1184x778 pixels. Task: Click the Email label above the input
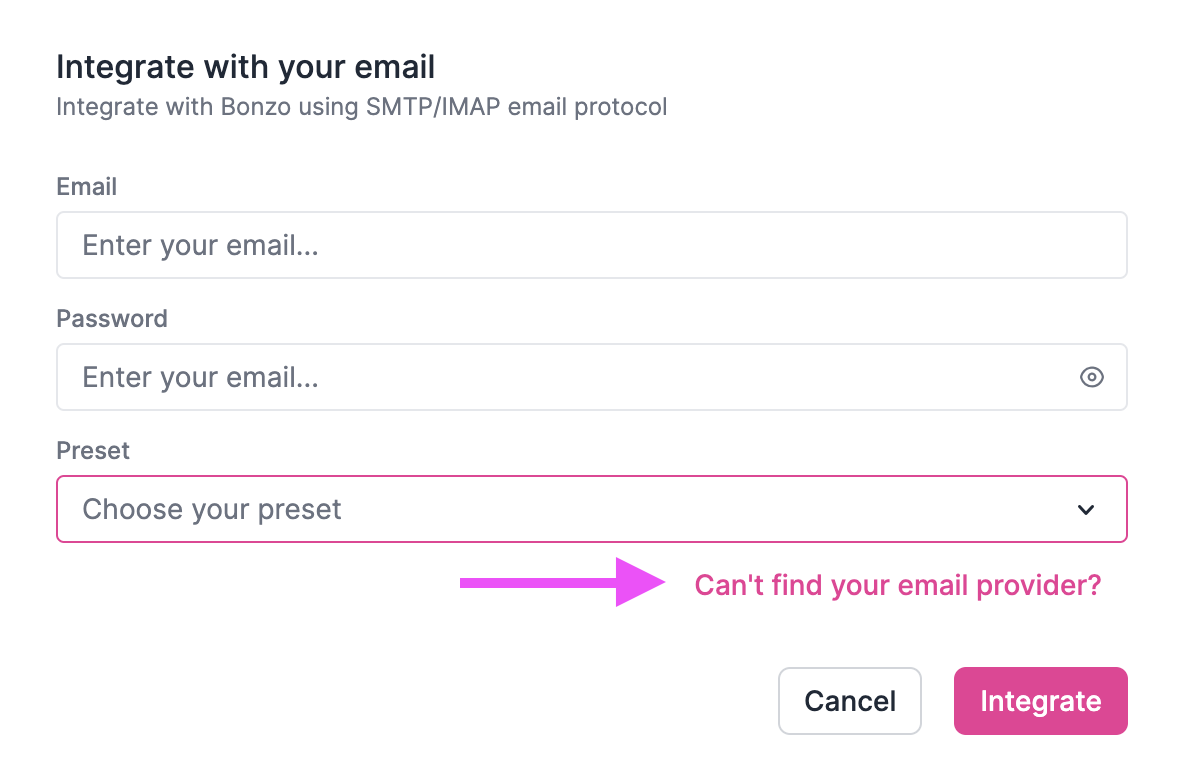click(x=86, y=186)
